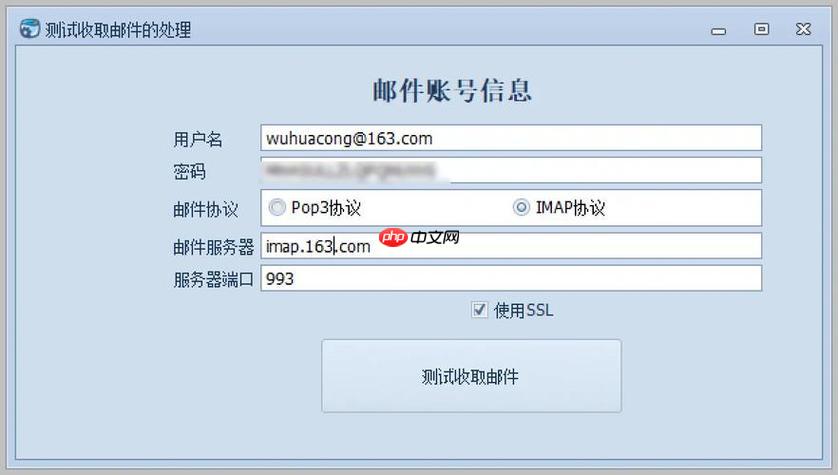Click the window title 测试收取邮件的处理

tap(118, 30)
